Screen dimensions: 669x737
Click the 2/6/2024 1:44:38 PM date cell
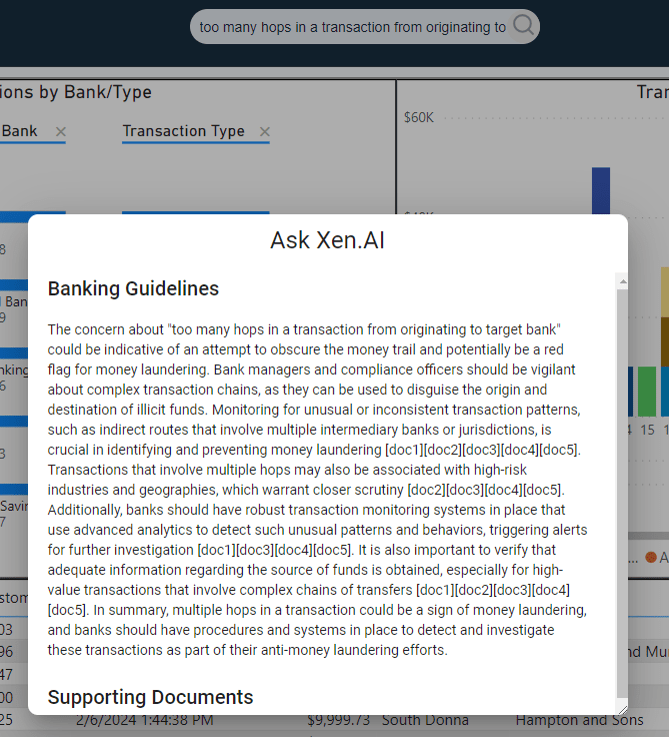144,720
